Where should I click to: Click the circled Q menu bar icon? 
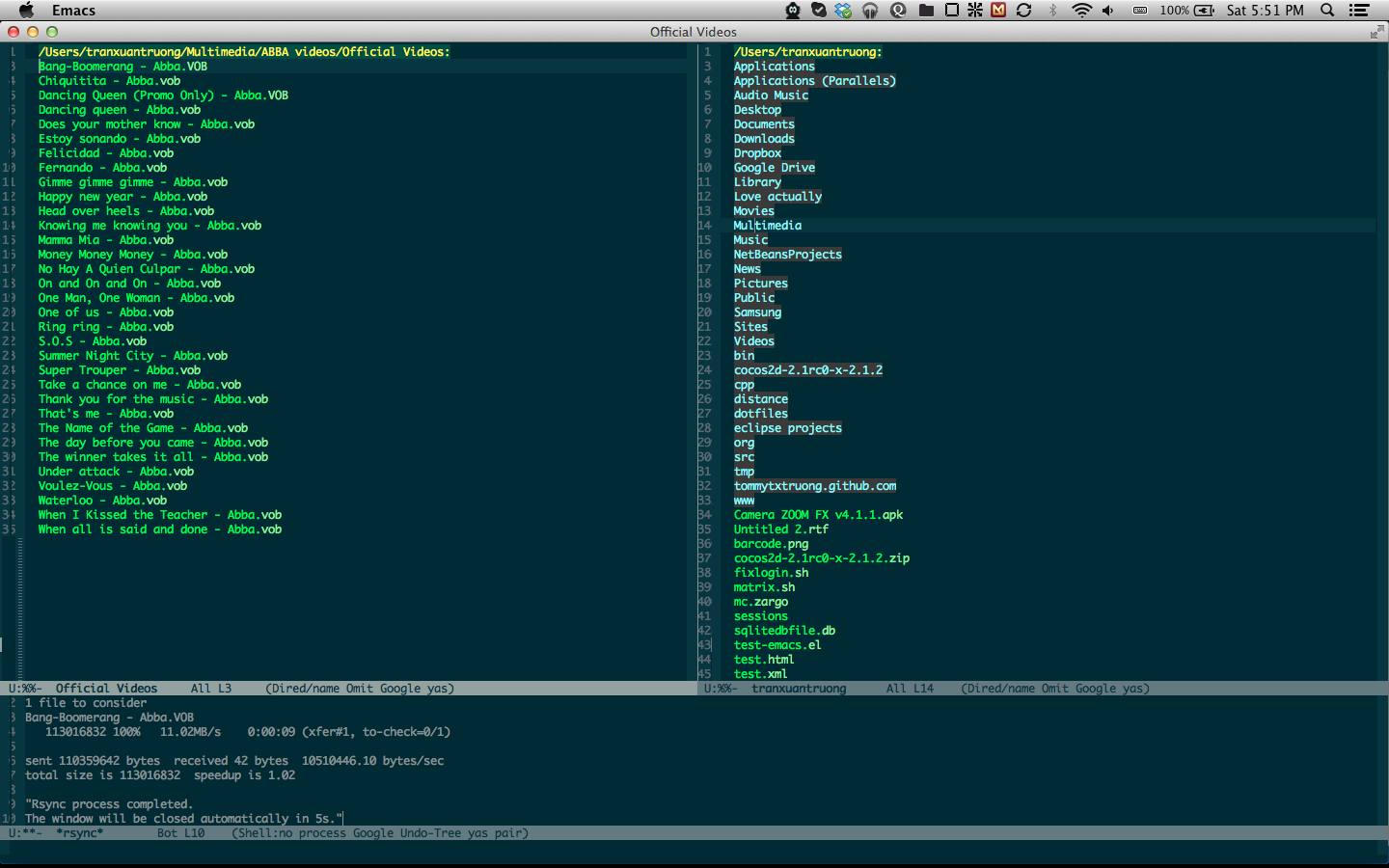click(898, 10)
